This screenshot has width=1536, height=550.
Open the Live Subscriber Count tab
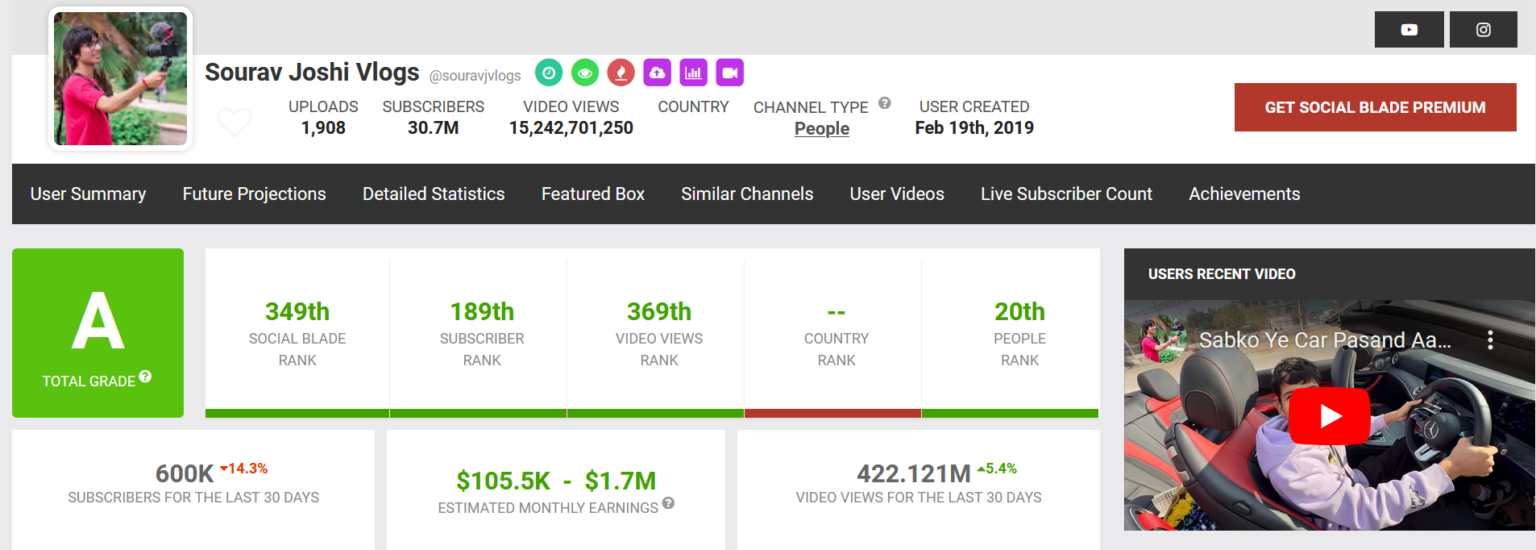pos(1067,194)
